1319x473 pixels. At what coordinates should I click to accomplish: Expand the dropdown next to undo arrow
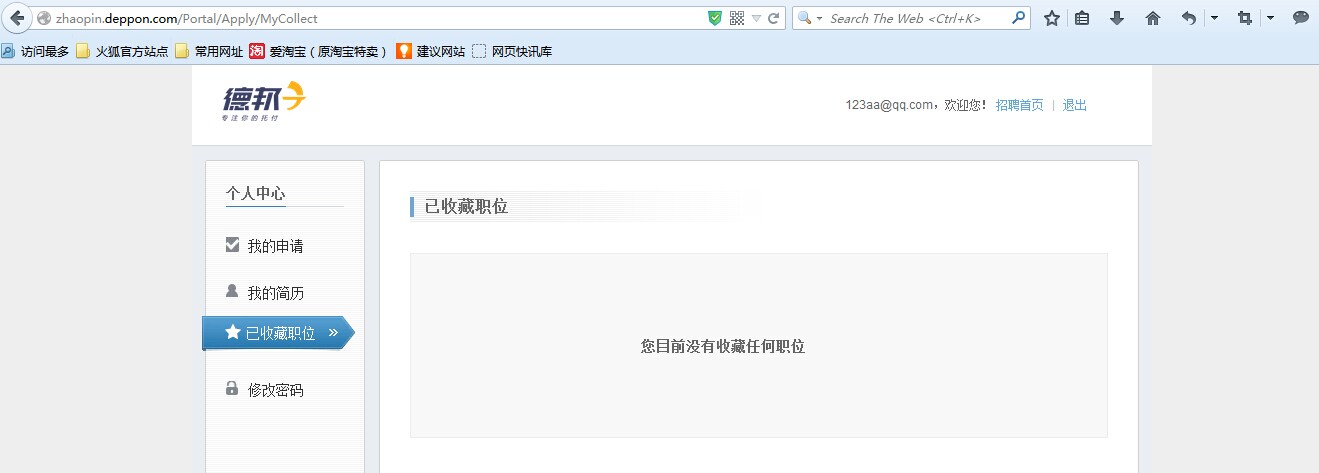(x=1214, y=18)
